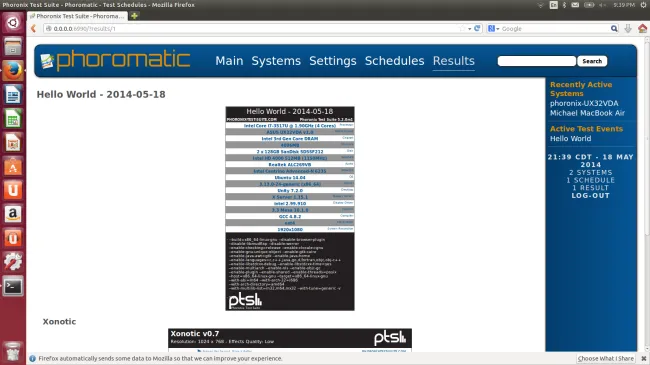Image resolution: width=650 pixels, height=365 pixels.
Task: Open the Schedules menu item
Action: [394, 61]
